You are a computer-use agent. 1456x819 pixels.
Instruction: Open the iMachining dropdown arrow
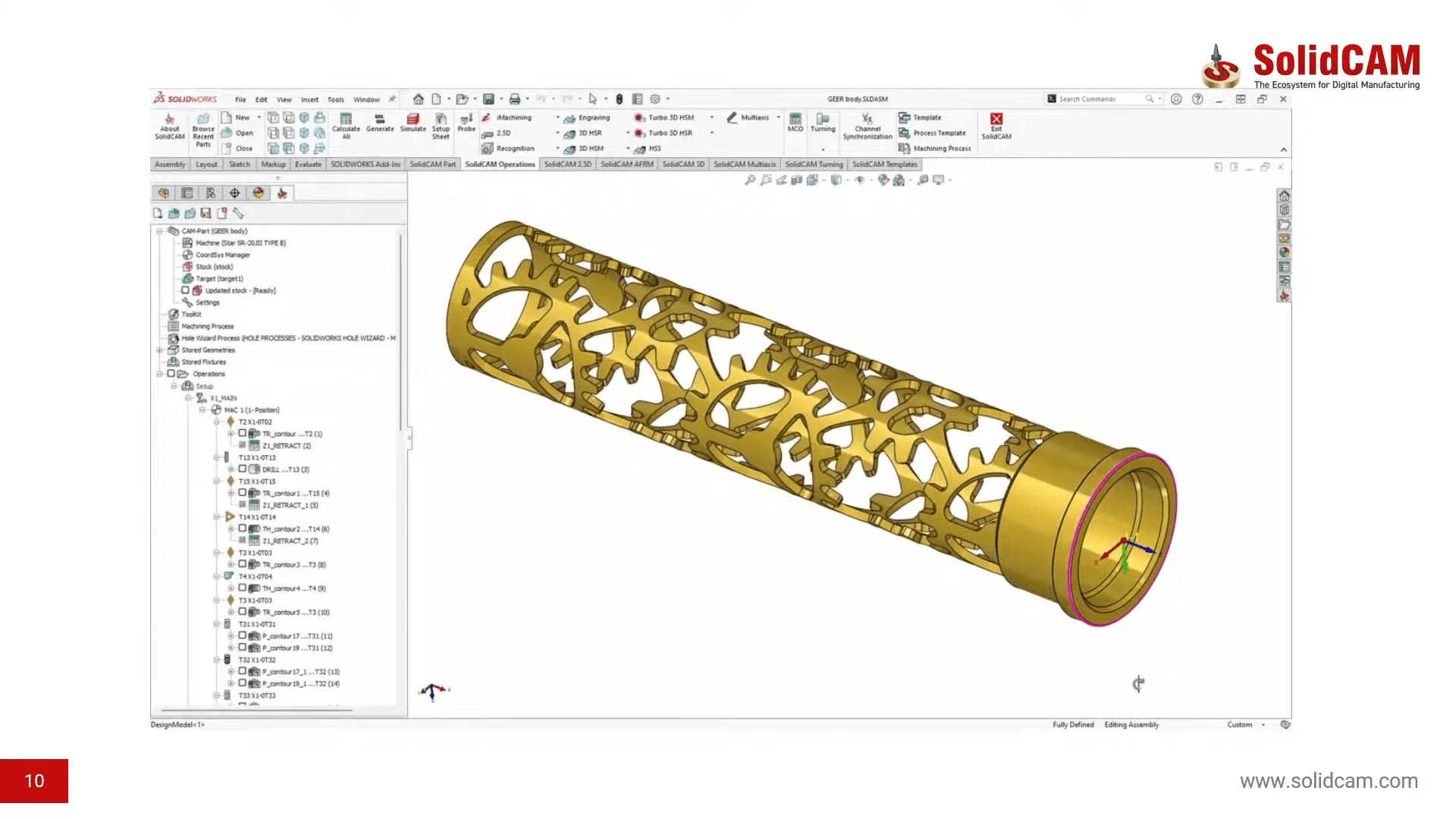click(x=557, y=118)
